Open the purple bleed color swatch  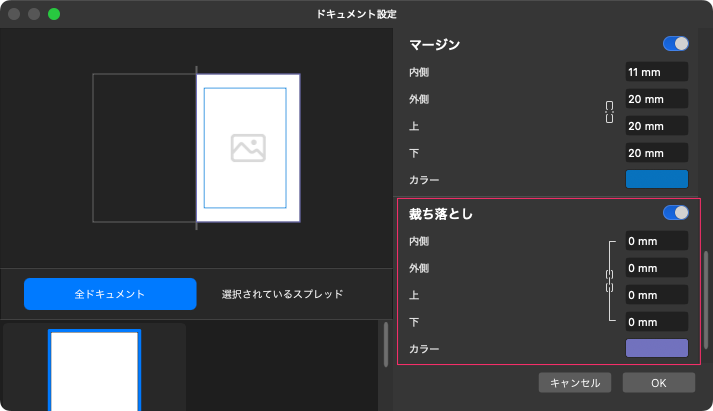[657, 348]
